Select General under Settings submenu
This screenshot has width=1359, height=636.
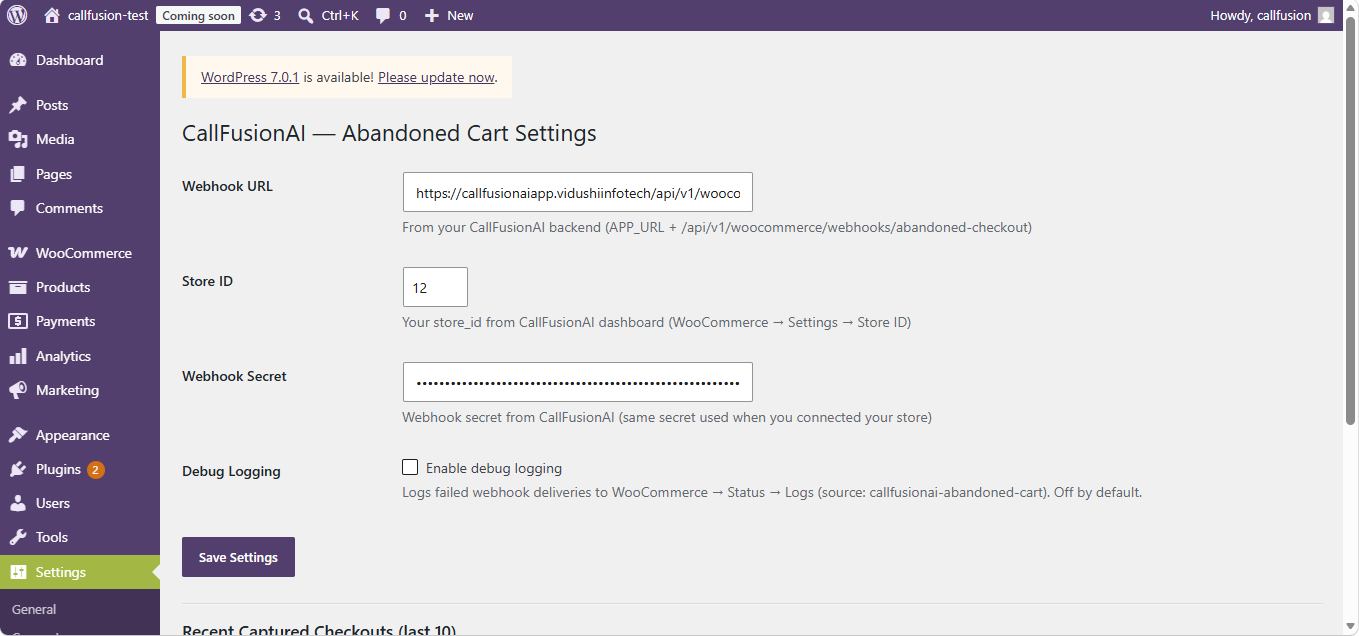pyautogui.click(x=34, y=609)
